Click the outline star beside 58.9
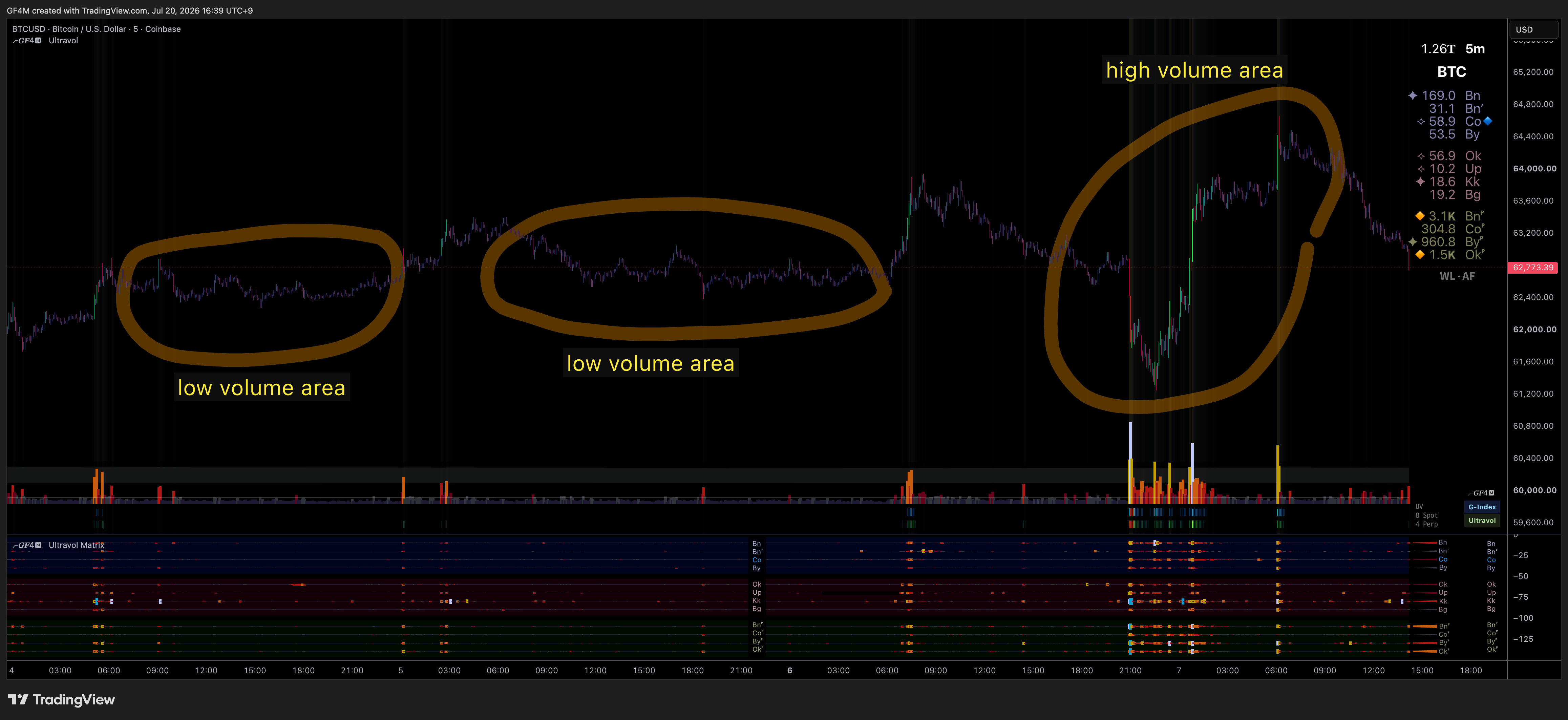Viewport: 1568px width, 720px height. tap(1421, 122)
